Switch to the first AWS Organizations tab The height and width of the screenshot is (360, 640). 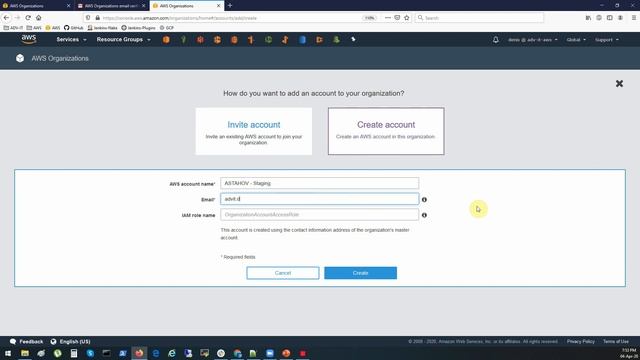pyautogui.click(x=36, y=6)
